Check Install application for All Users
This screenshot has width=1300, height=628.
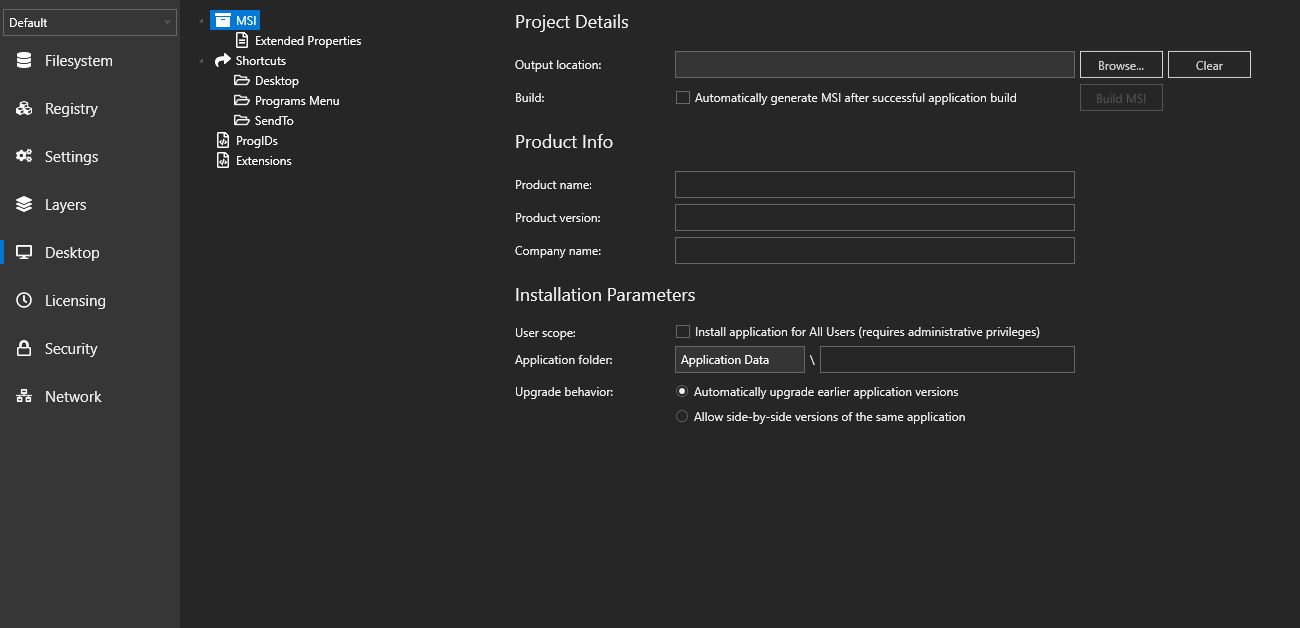click(683, 332)
